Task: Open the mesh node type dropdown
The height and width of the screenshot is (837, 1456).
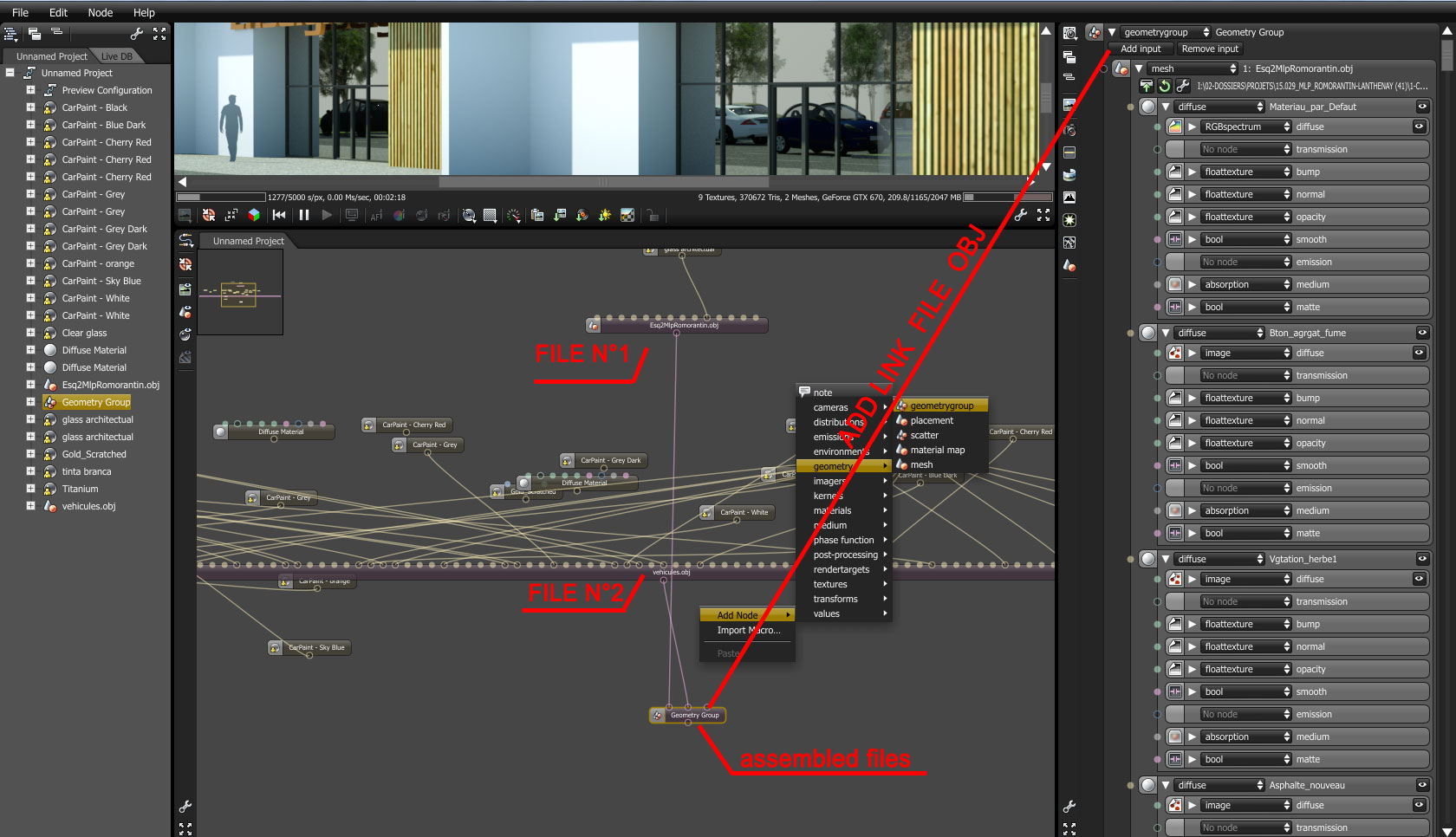Action: point(1193,68)
